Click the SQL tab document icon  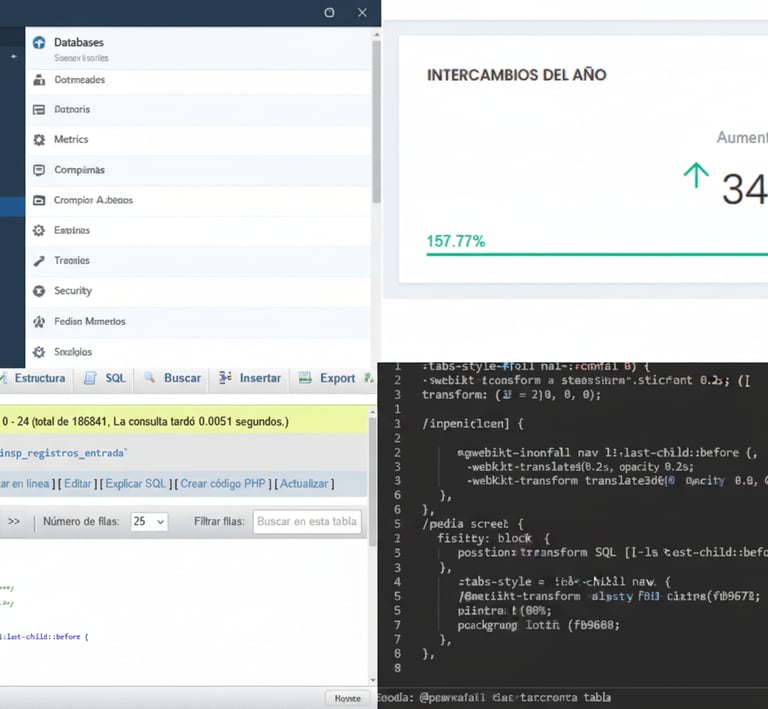pos(90,378)
